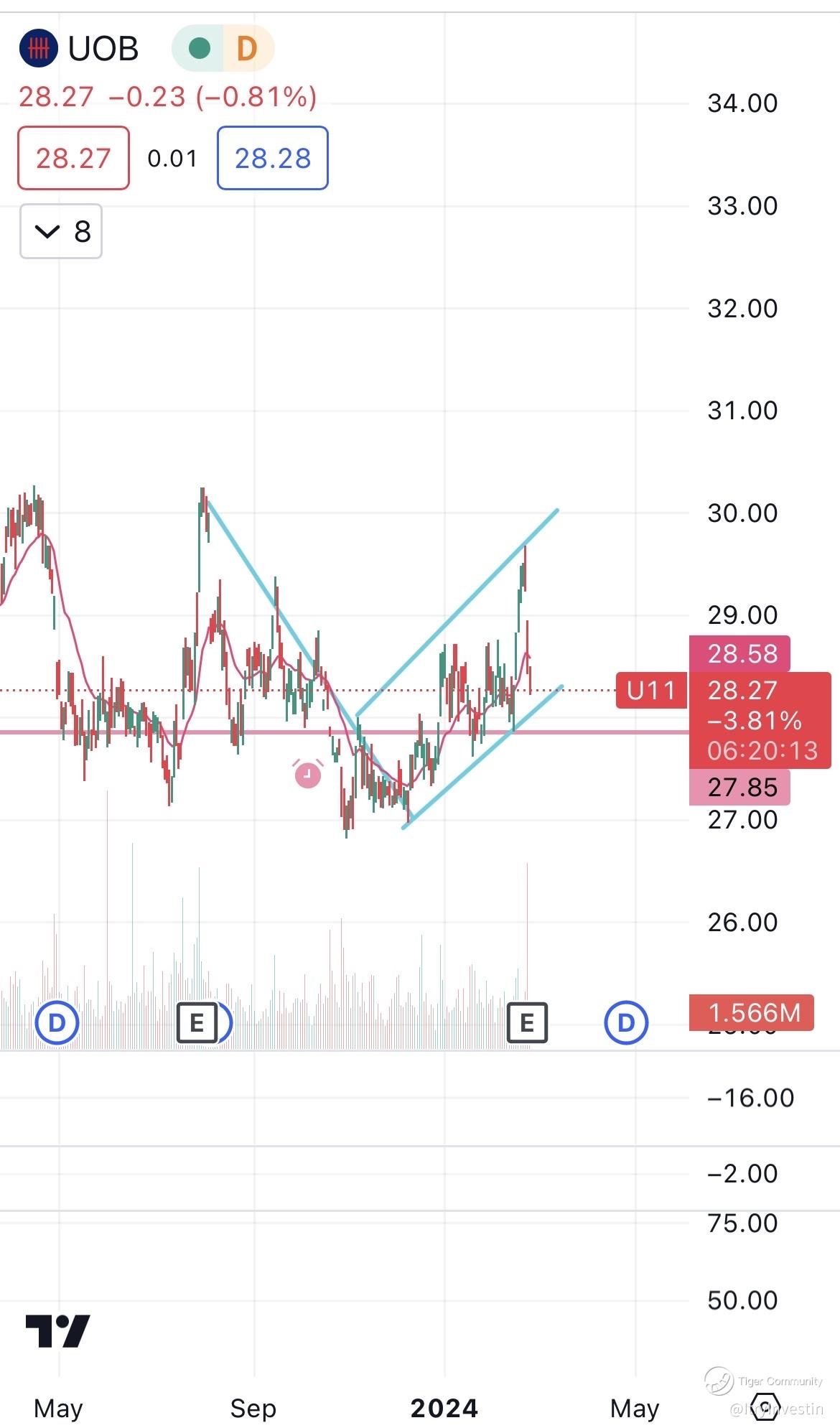Tap the hexagon chart settings icon

pyautogui.click(x=765, y=1407)
